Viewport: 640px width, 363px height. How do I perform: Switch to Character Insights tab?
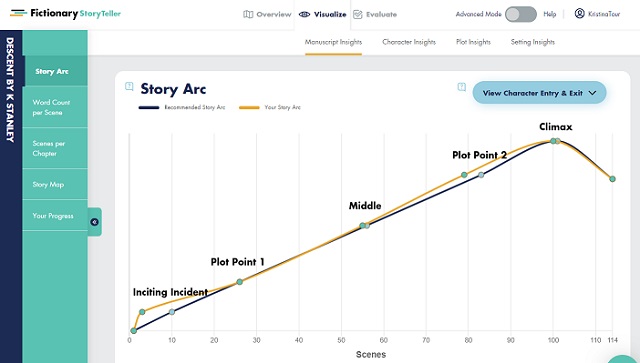[409, 42]
